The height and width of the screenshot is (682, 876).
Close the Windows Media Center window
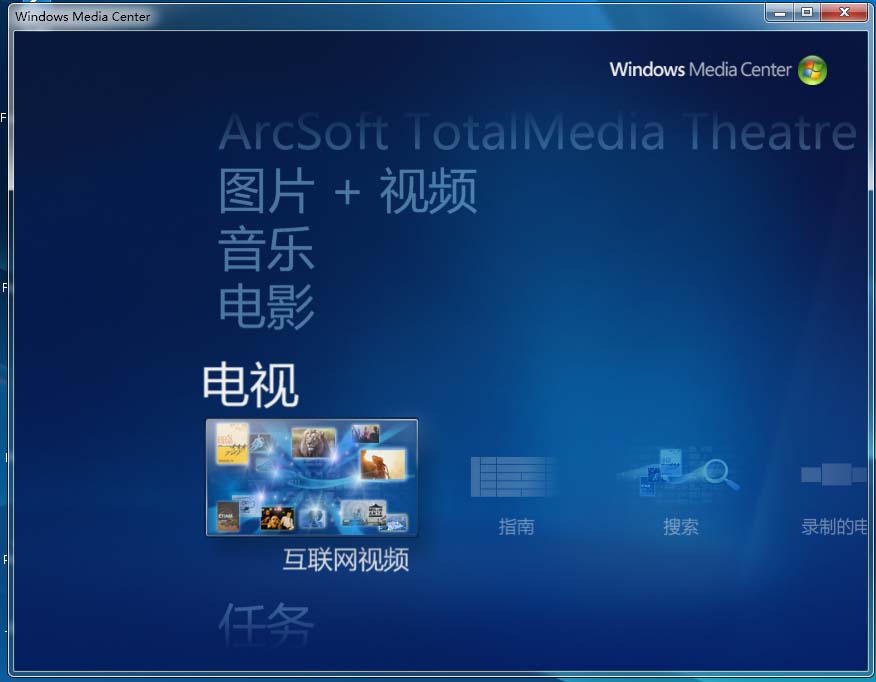[844, 12]
